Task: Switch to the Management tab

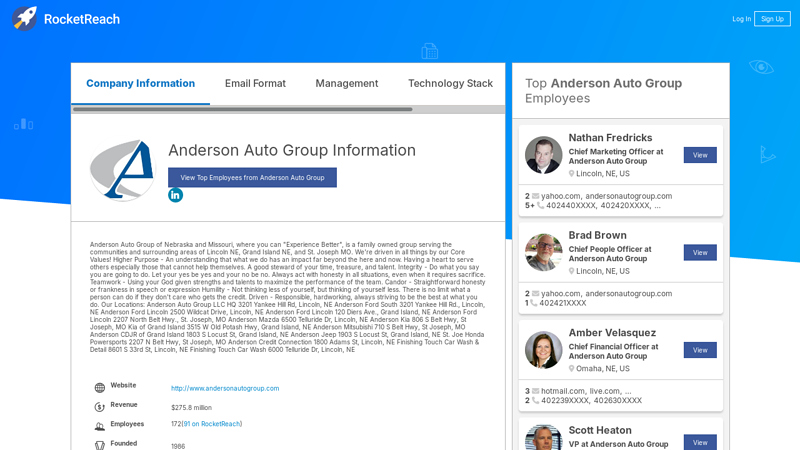Action: click(346, 83)
